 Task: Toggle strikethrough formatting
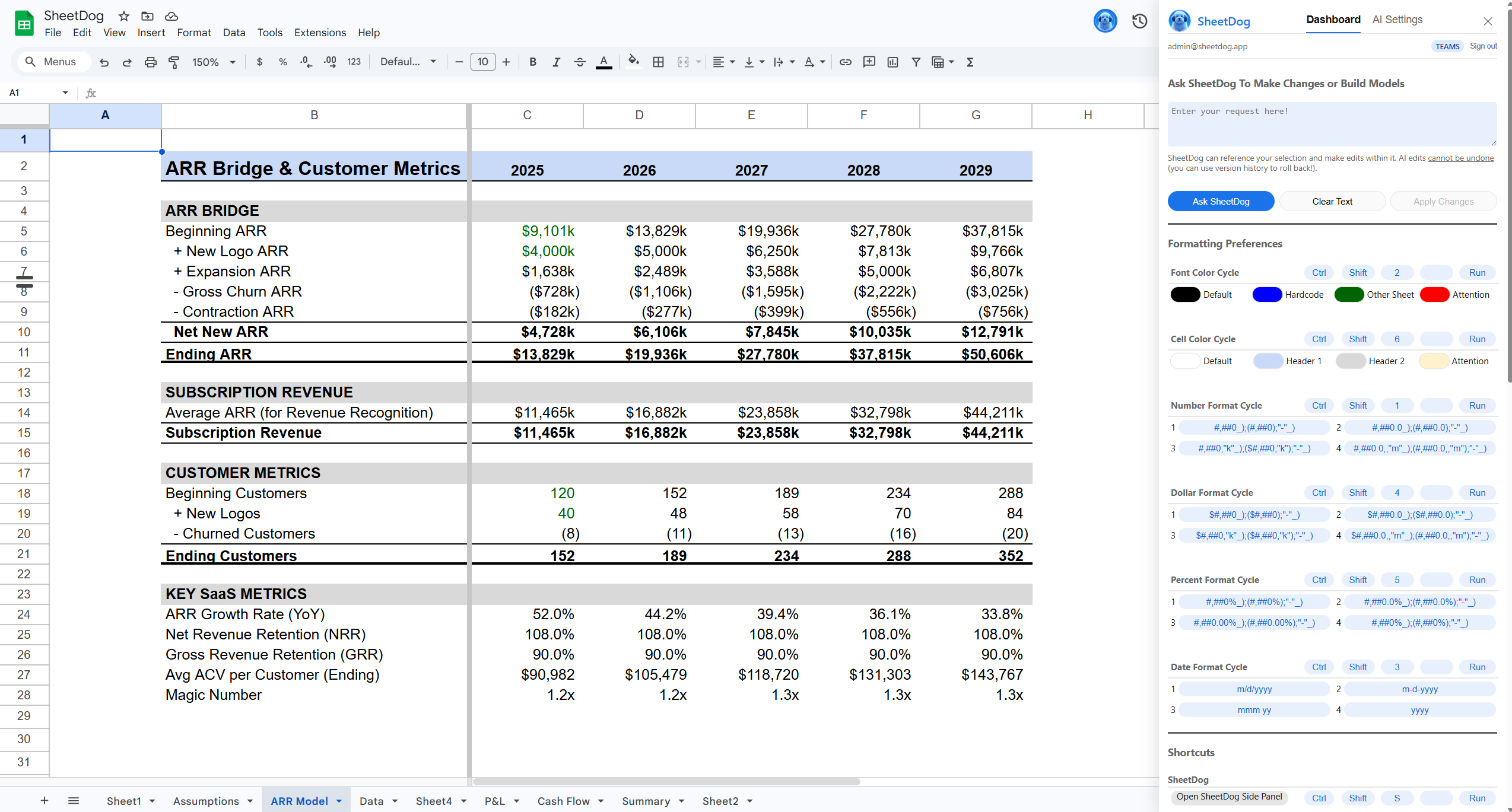(580, 62)
